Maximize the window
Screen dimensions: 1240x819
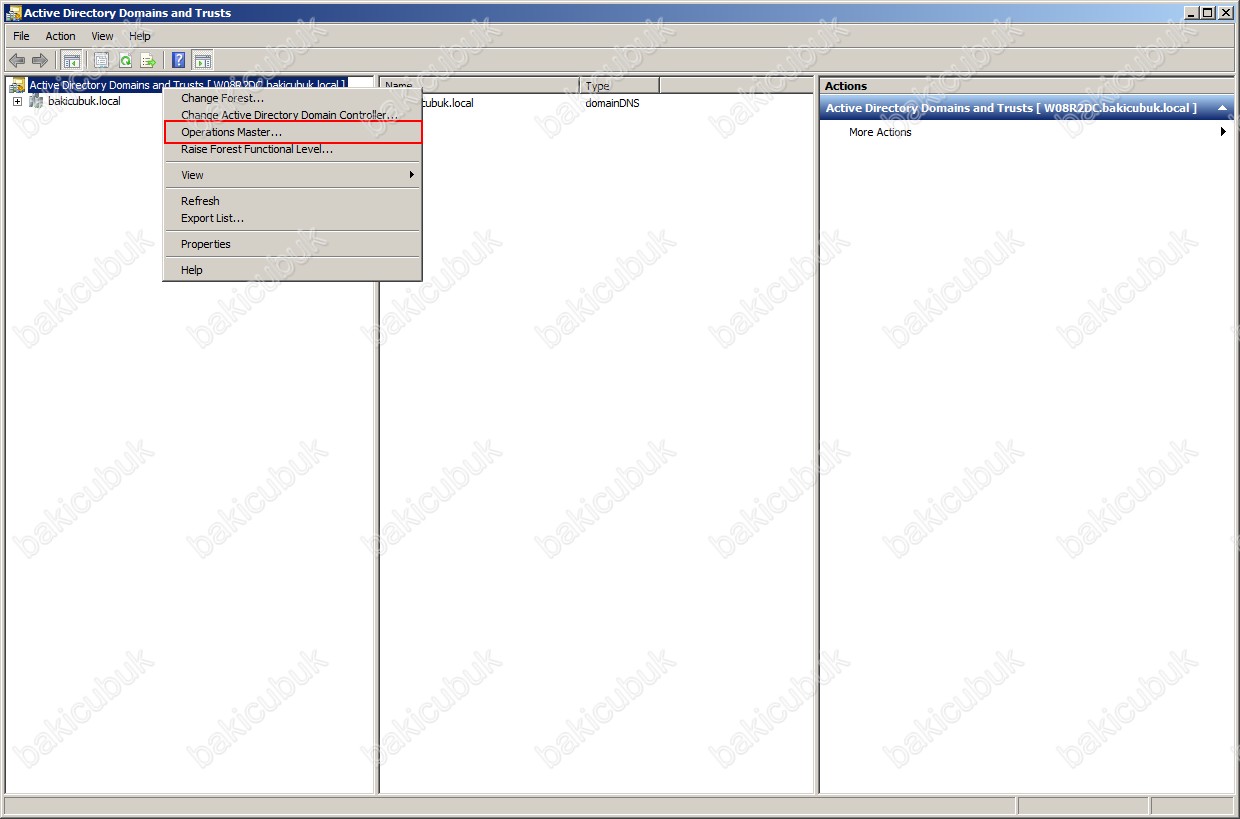[1208, 12]
